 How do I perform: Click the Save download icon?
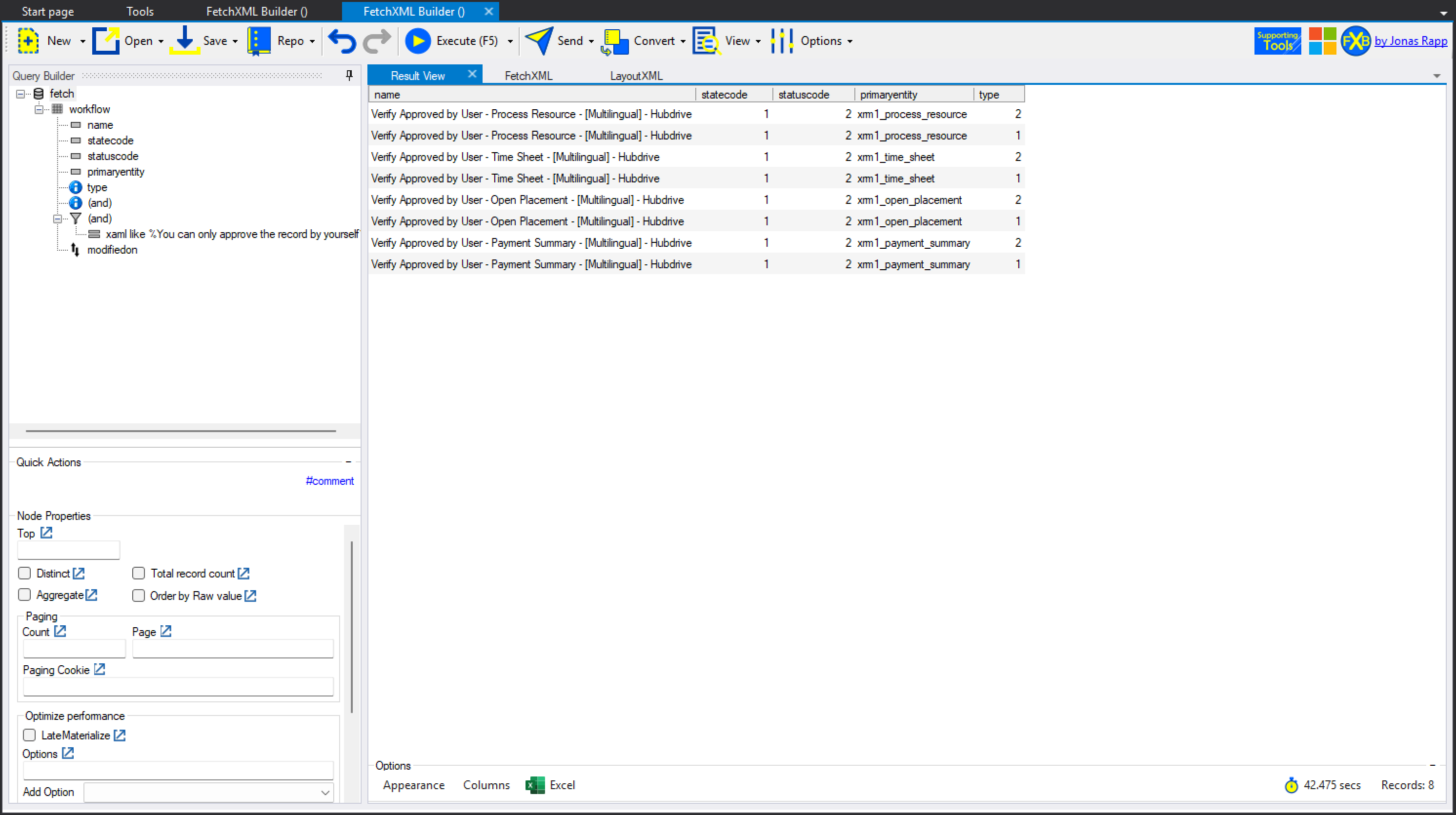185,40
